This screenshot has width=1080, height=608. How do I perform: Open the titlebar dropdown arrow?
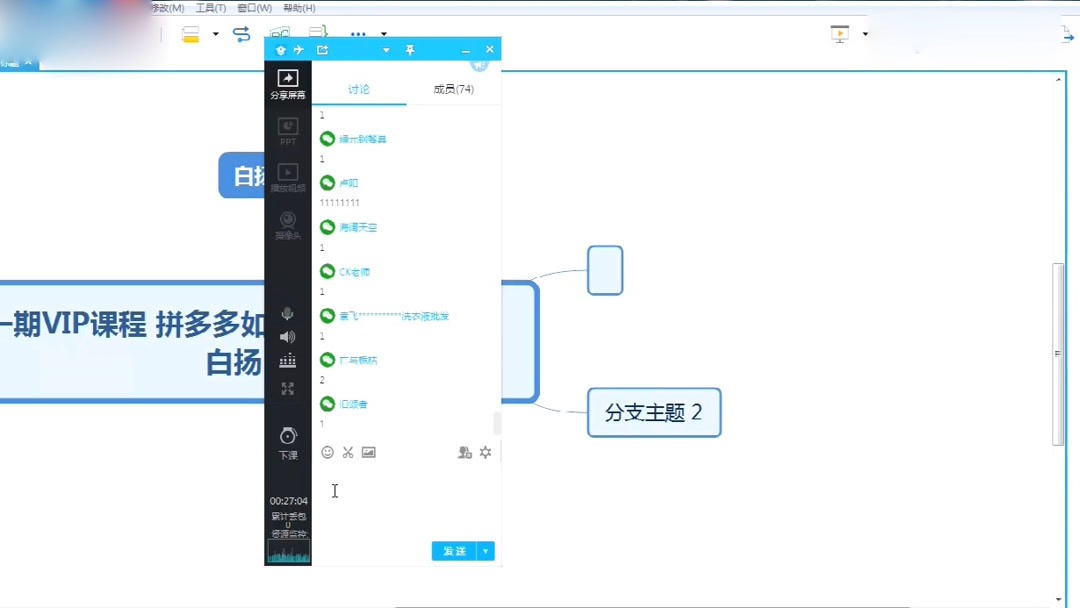click(385, 48)
